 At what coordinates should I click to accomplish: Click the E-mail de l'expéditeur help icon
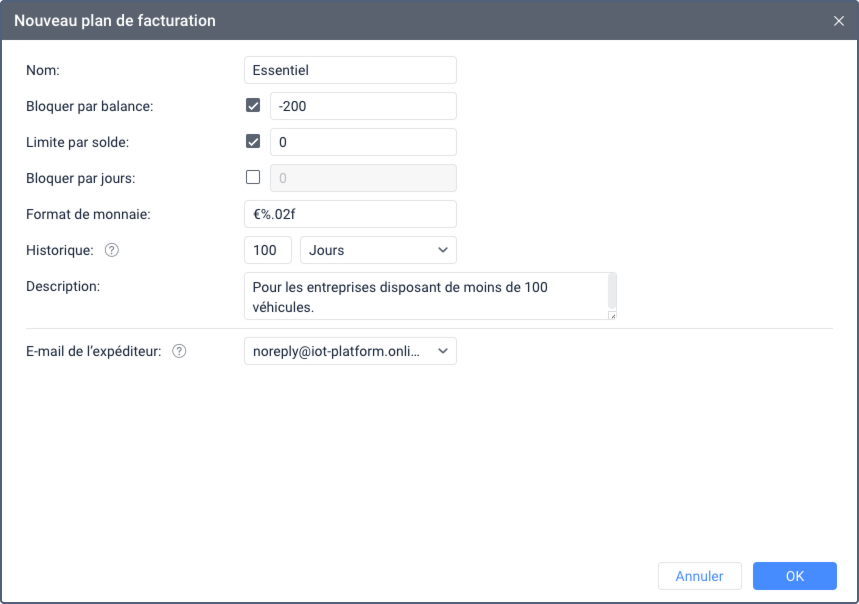pos(179,351)
